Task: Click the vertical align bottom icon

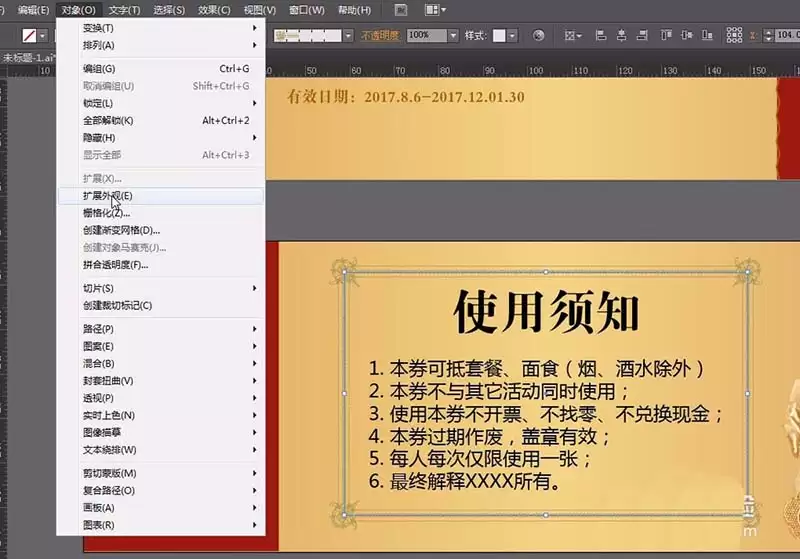Action: coord(707,35)
